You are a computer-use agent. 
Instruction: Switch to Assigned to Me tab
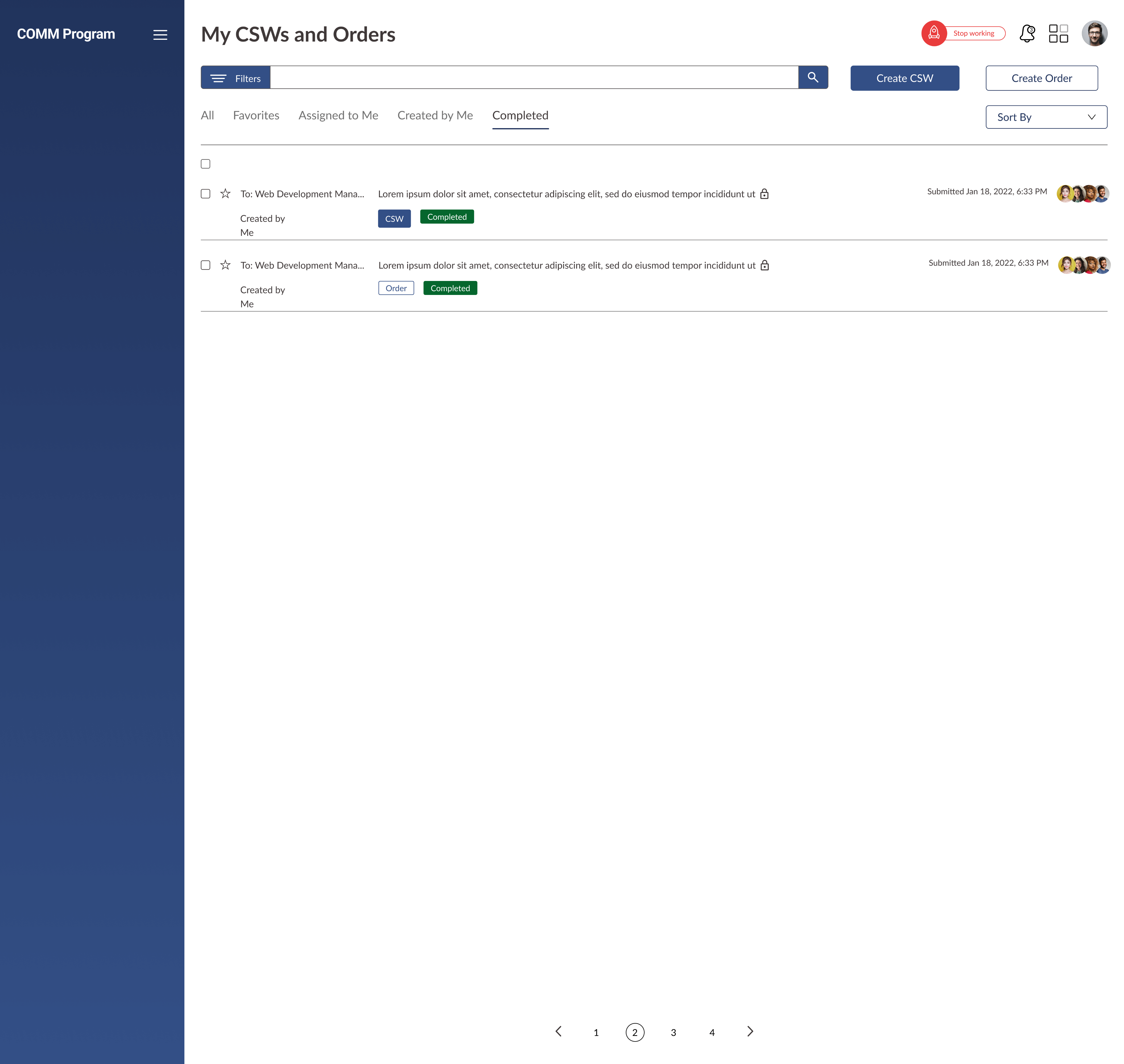[x=338, y=116]
